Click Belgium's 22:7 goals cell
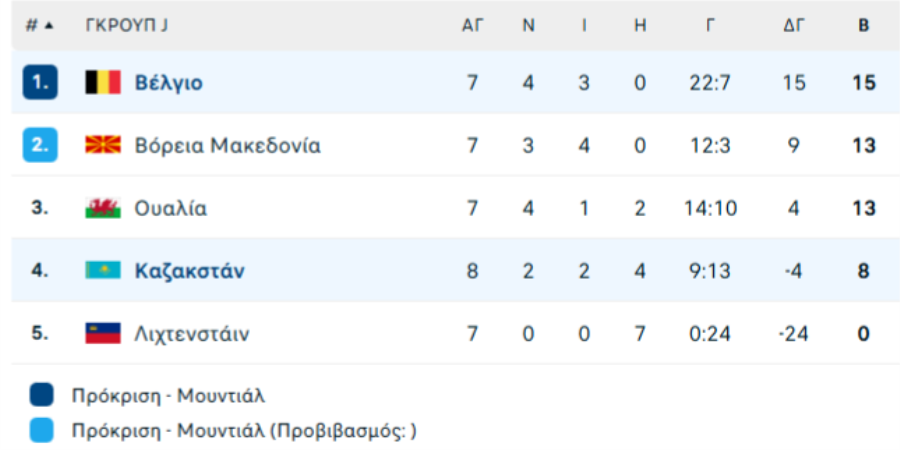Viewport: 900px width, 450px height. click(710, 83)
